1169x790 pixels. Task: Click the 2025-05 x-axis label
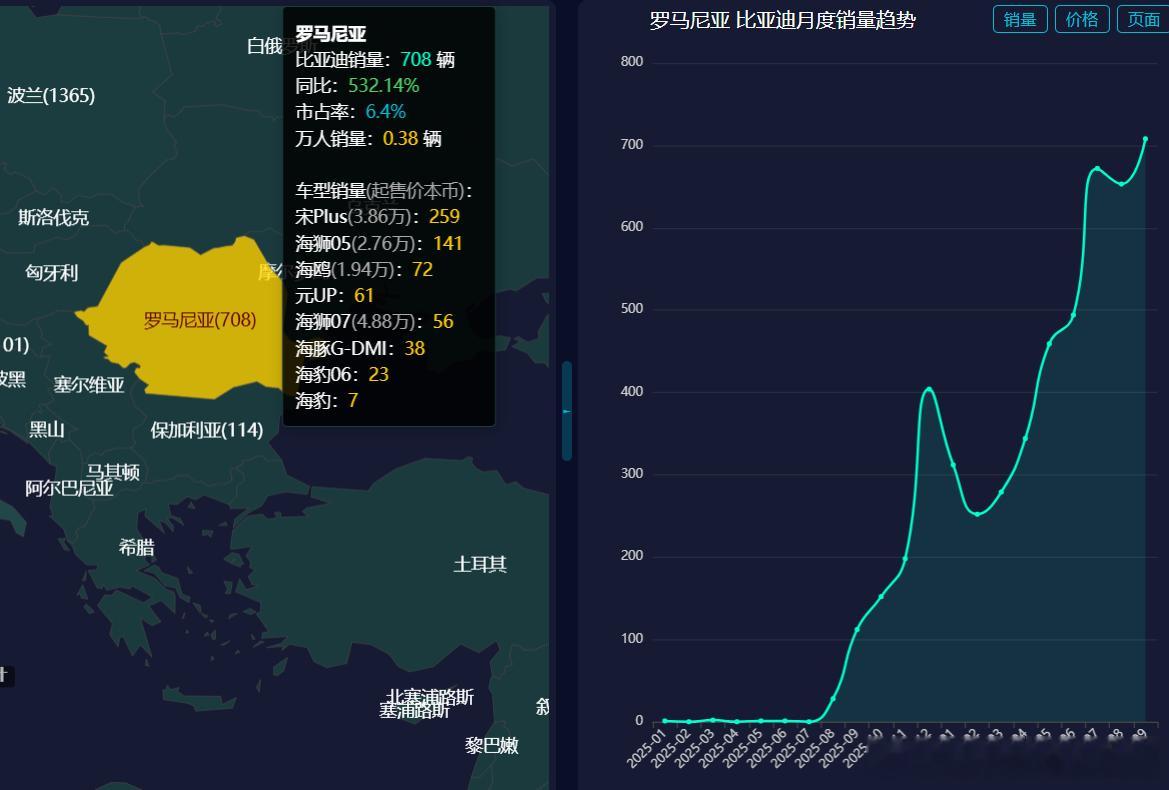coord(742,748)
